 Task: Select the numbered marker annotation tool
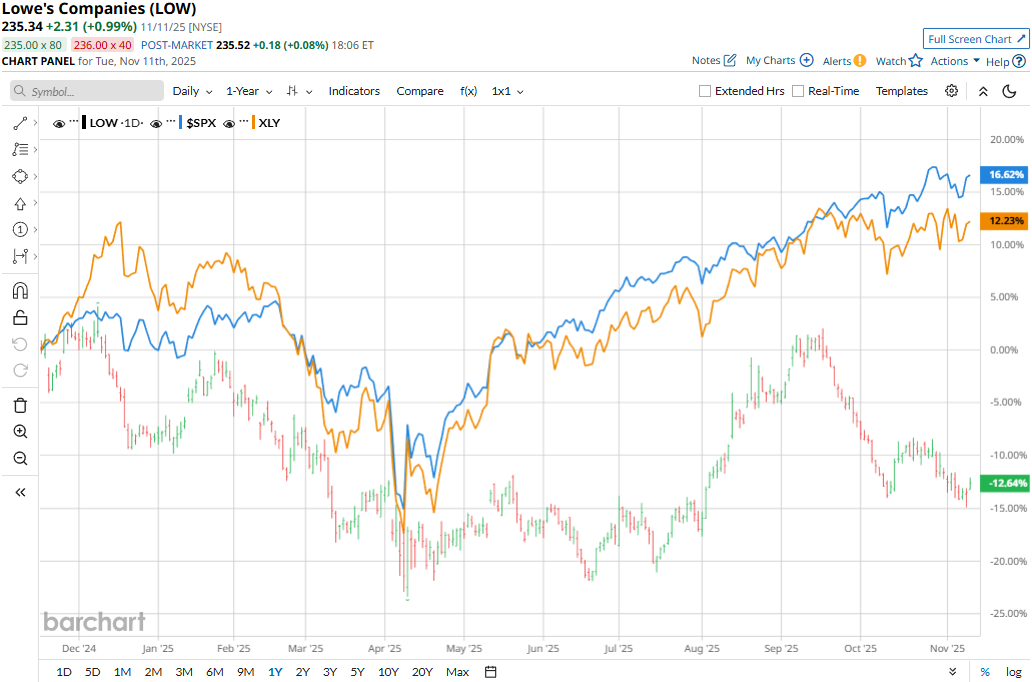[x=20, y=229]
